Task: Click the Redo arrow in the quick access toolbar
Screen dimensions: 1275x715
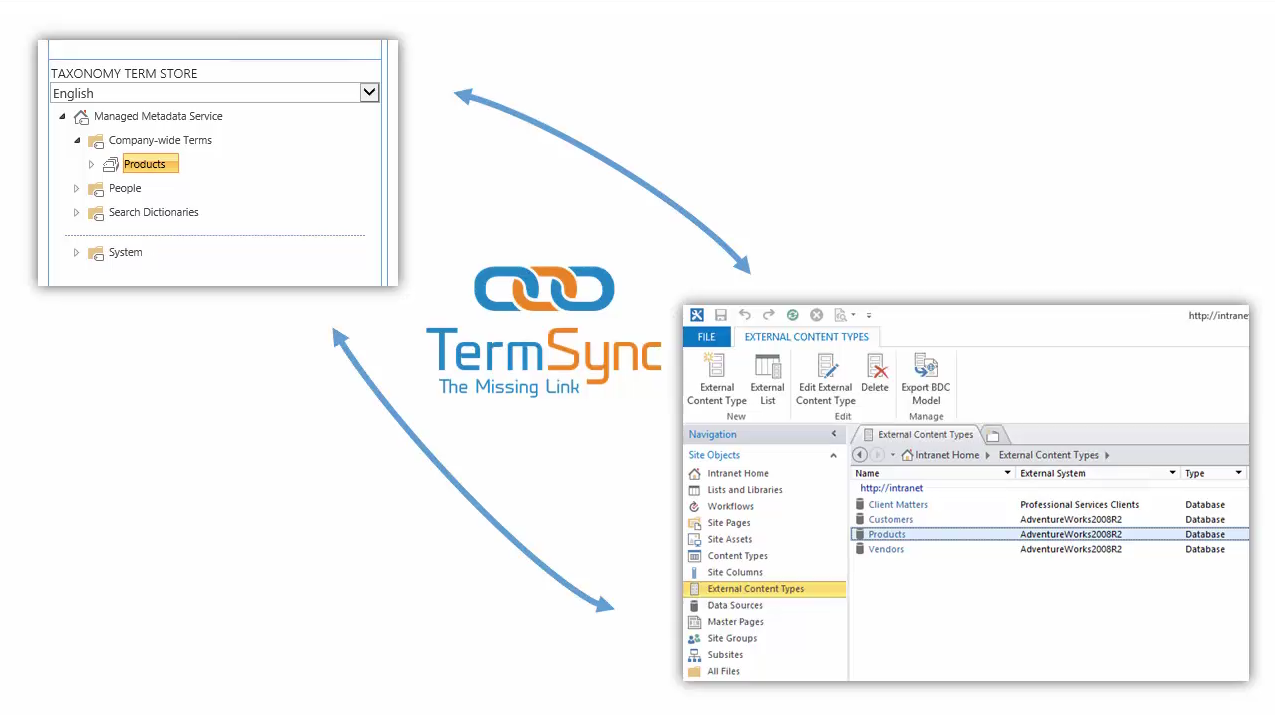Action: pos(768,315)
